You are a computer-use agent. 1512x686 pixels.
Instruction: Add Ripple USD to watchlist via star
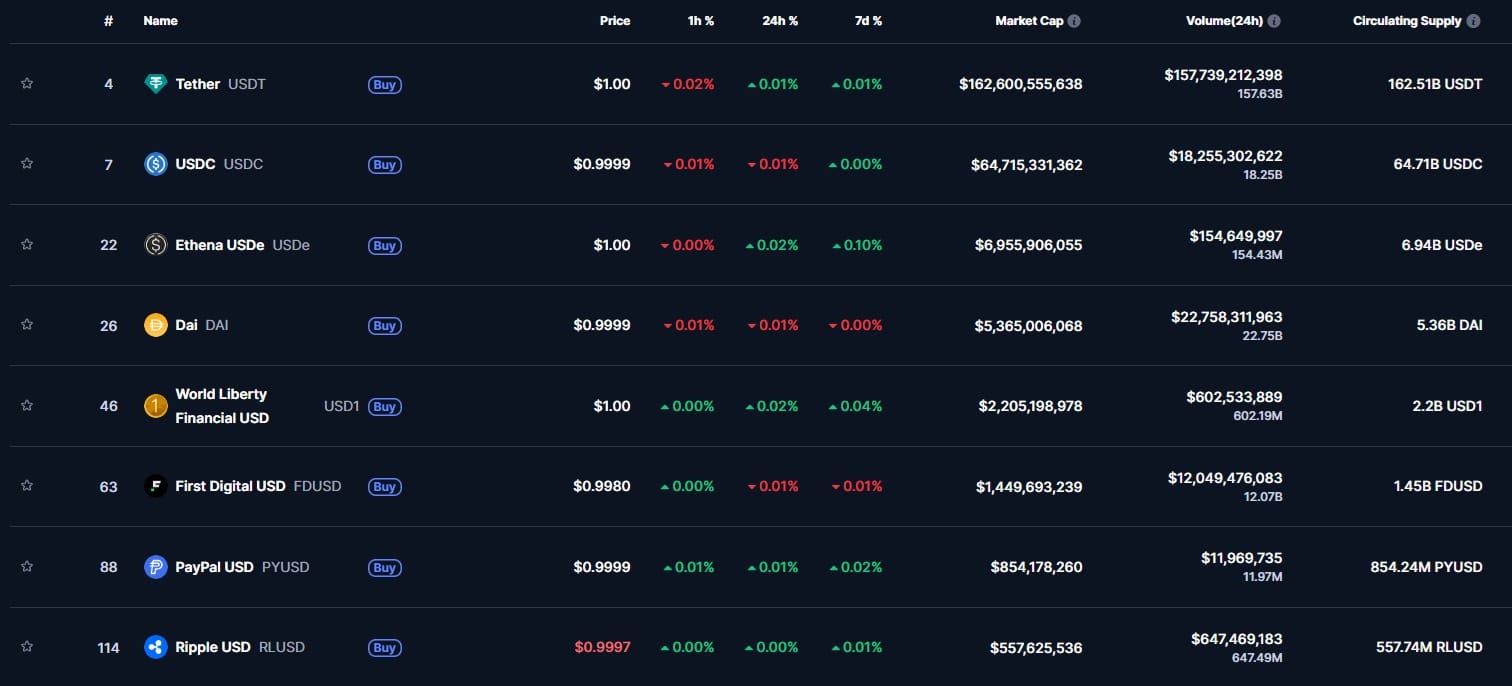[27, 647]
